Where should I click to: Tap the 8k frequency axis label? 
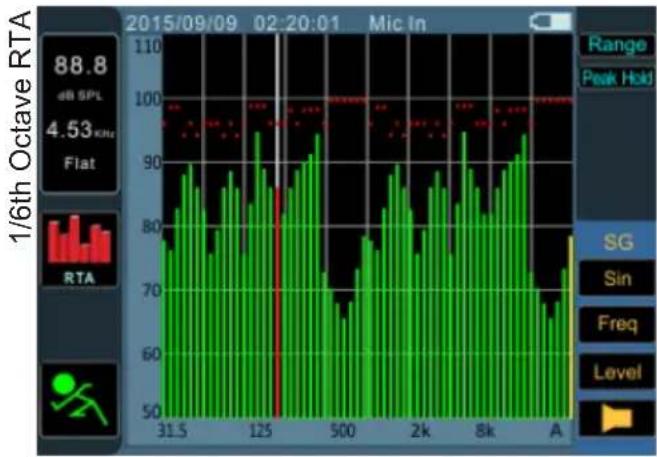point(485,430)
